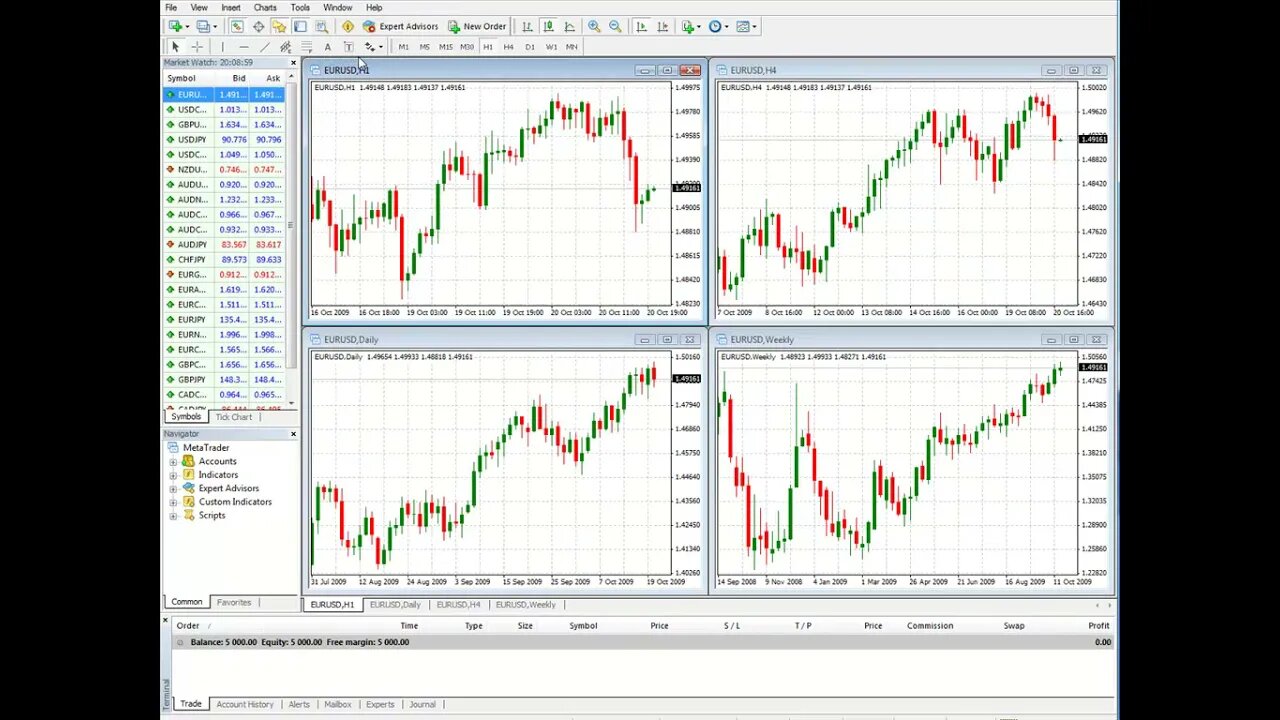Select USDJPY row in Market Watch
The image size is (1280, 720).
[224, 140]
